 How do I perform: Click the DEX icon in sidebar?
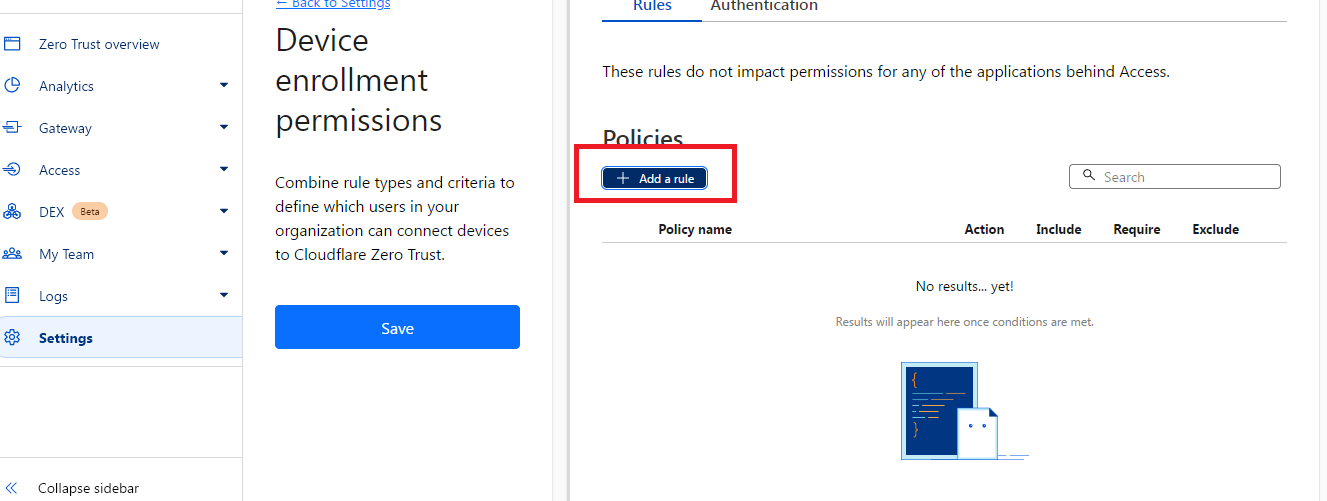pyautogui.click(x=12, y=212)
